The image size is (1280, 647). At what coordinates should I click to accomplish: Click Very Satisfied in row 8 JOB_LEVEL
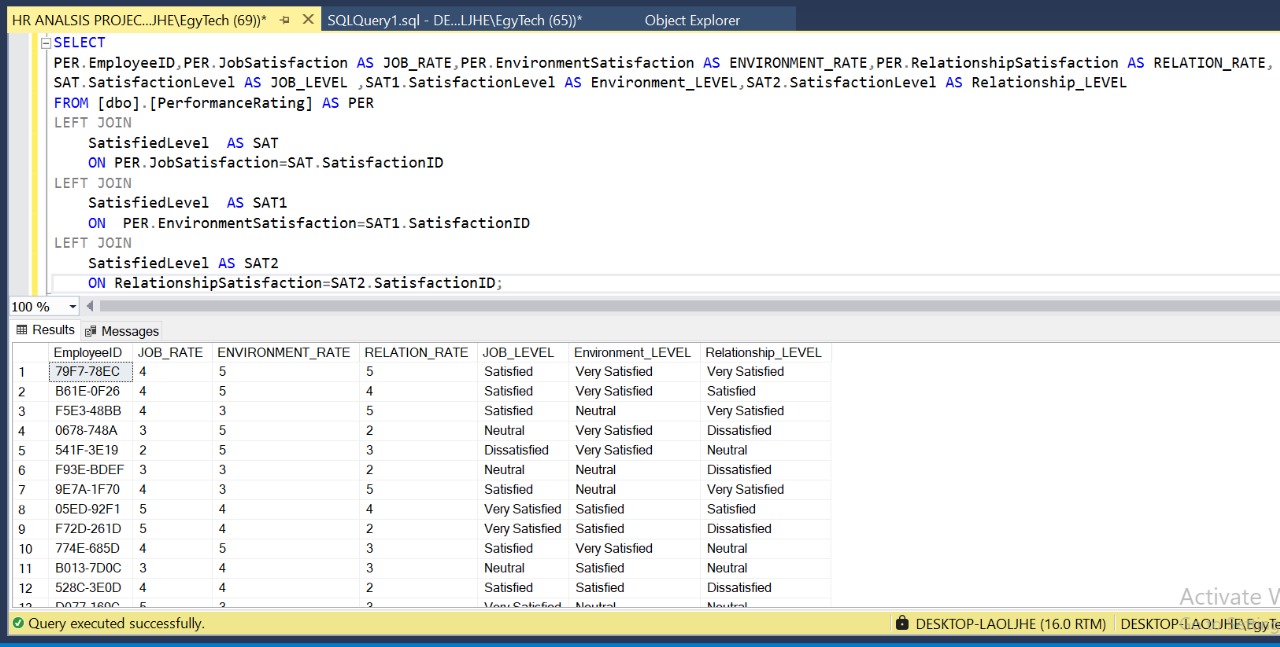click(523, 509)
